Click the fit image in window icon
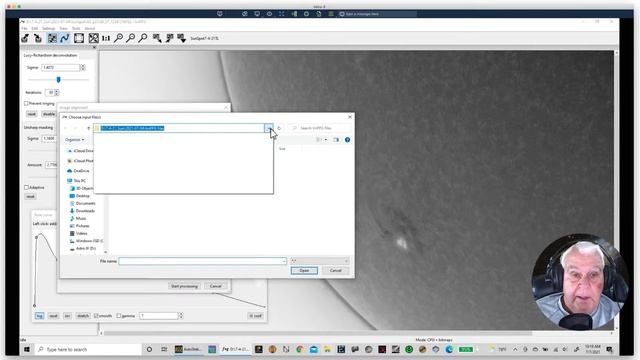Screen dimensions: 640x360 pyautogui.click(x=93, y=38)
